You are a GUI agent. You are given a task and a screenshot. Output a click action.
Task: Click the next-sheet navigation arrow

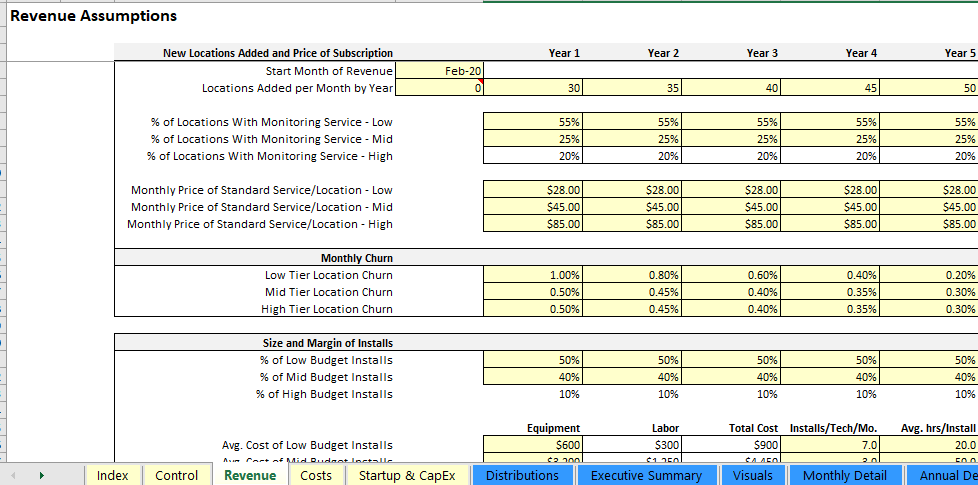click(x=42, y=475)
